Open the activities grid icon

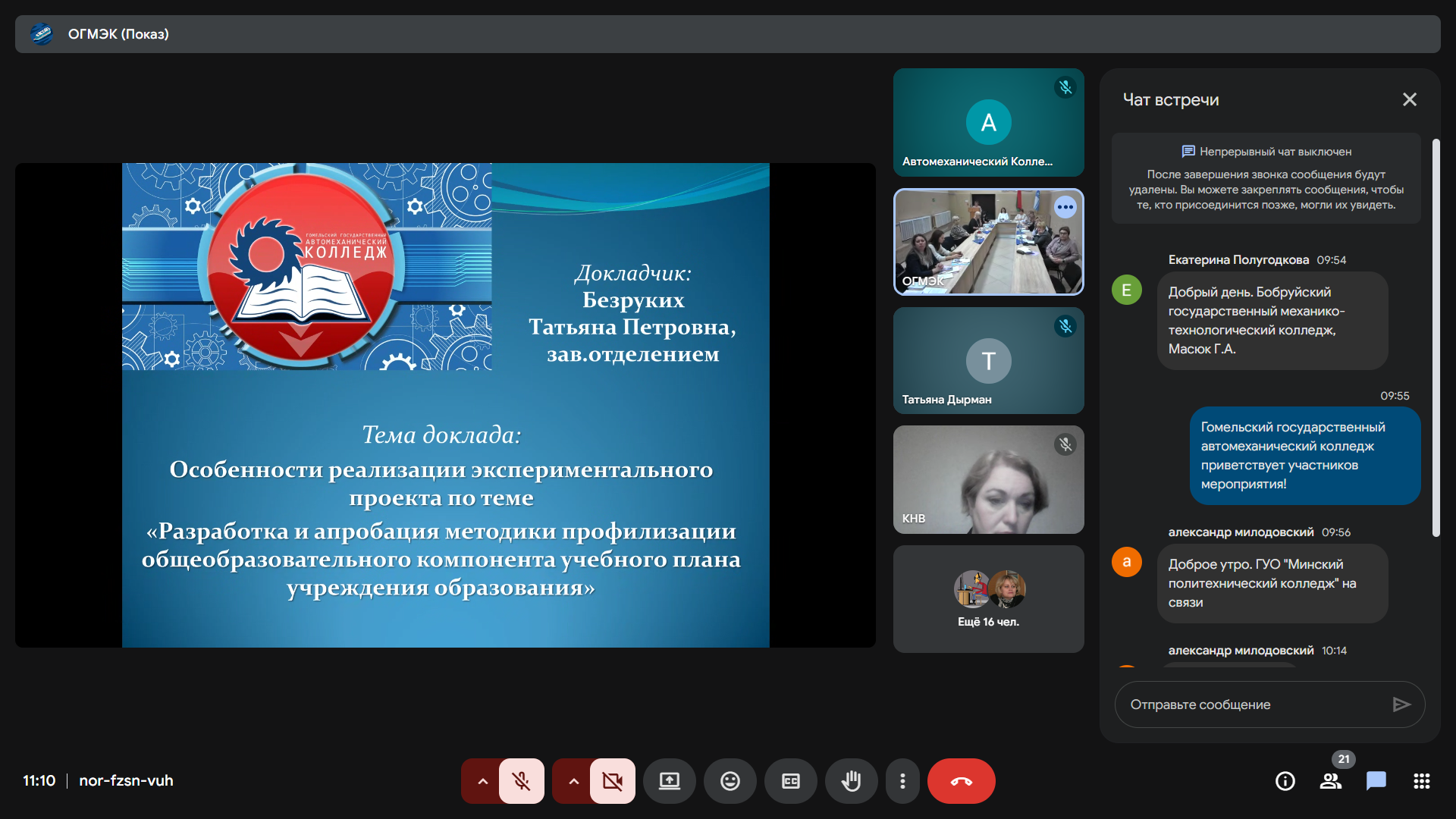click(x=1421, y=781)
